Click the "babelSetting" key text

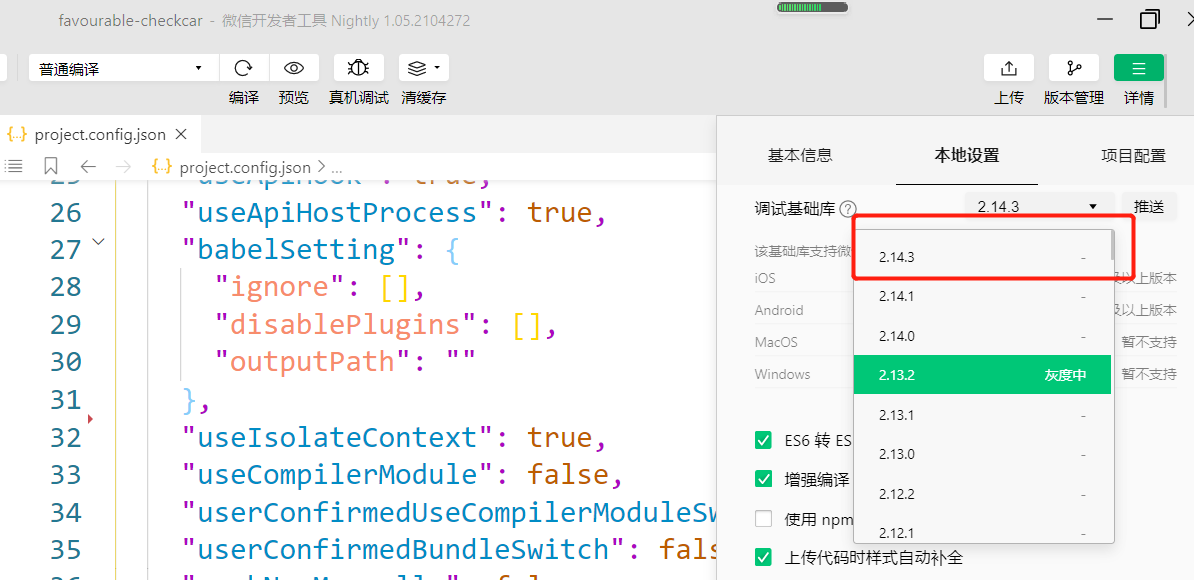pyautogui.click(x=298, y=250)
